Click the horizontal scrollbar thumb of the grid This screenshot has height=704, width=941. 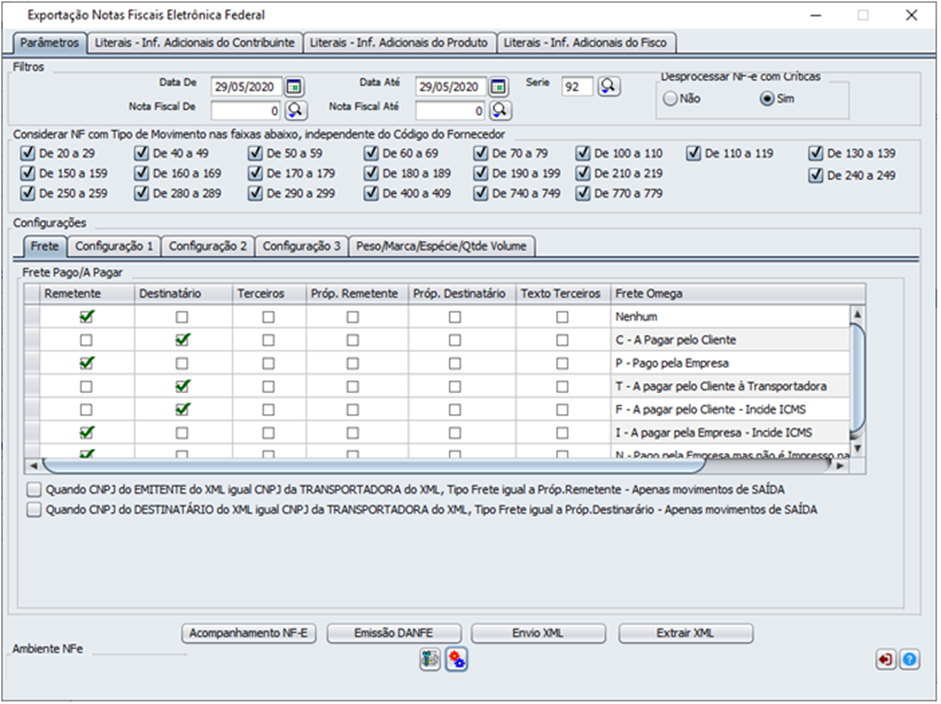(373, 465)
